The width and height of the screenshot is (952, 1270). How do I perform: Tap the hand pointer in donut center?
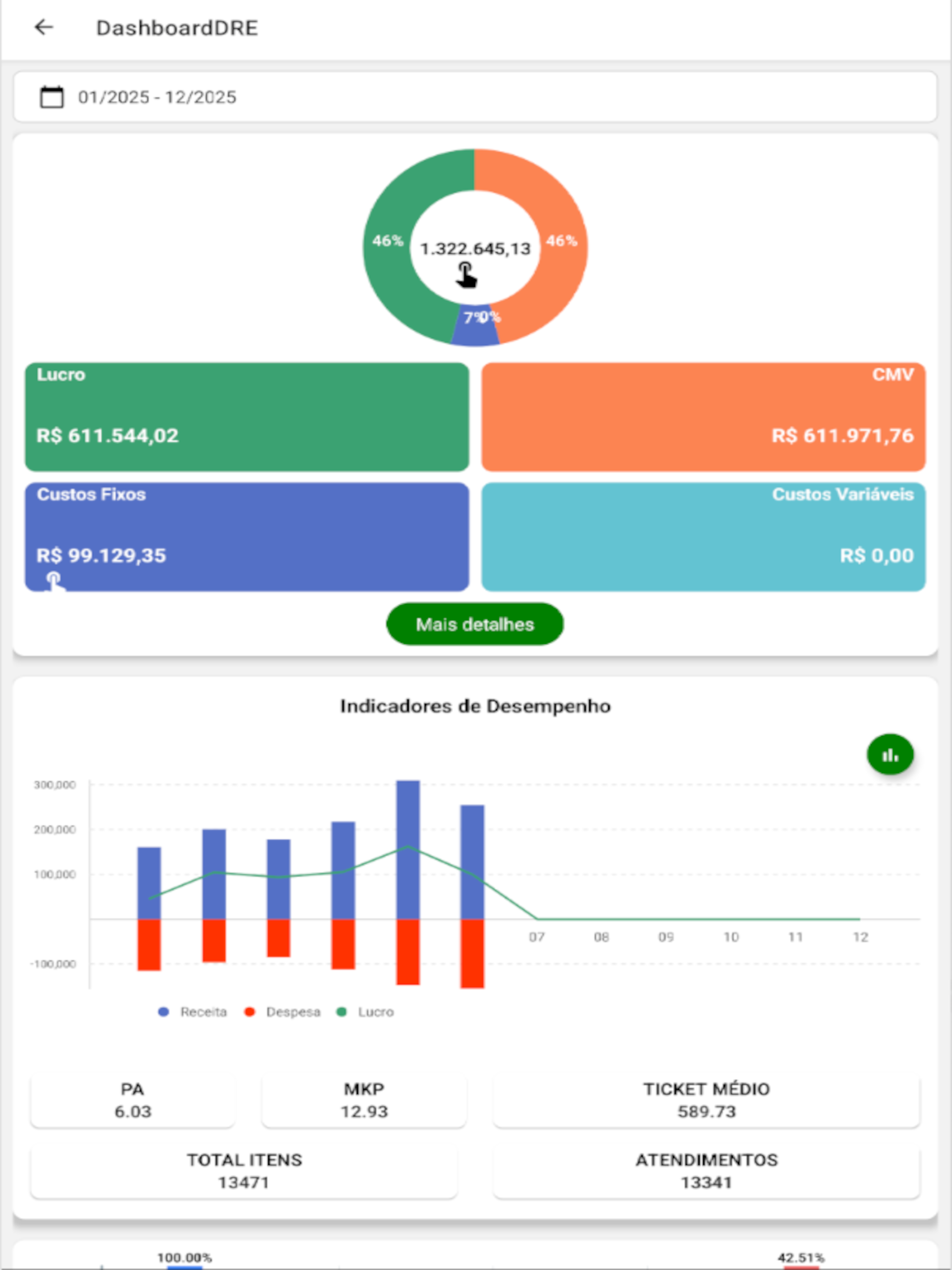(467, 276)
